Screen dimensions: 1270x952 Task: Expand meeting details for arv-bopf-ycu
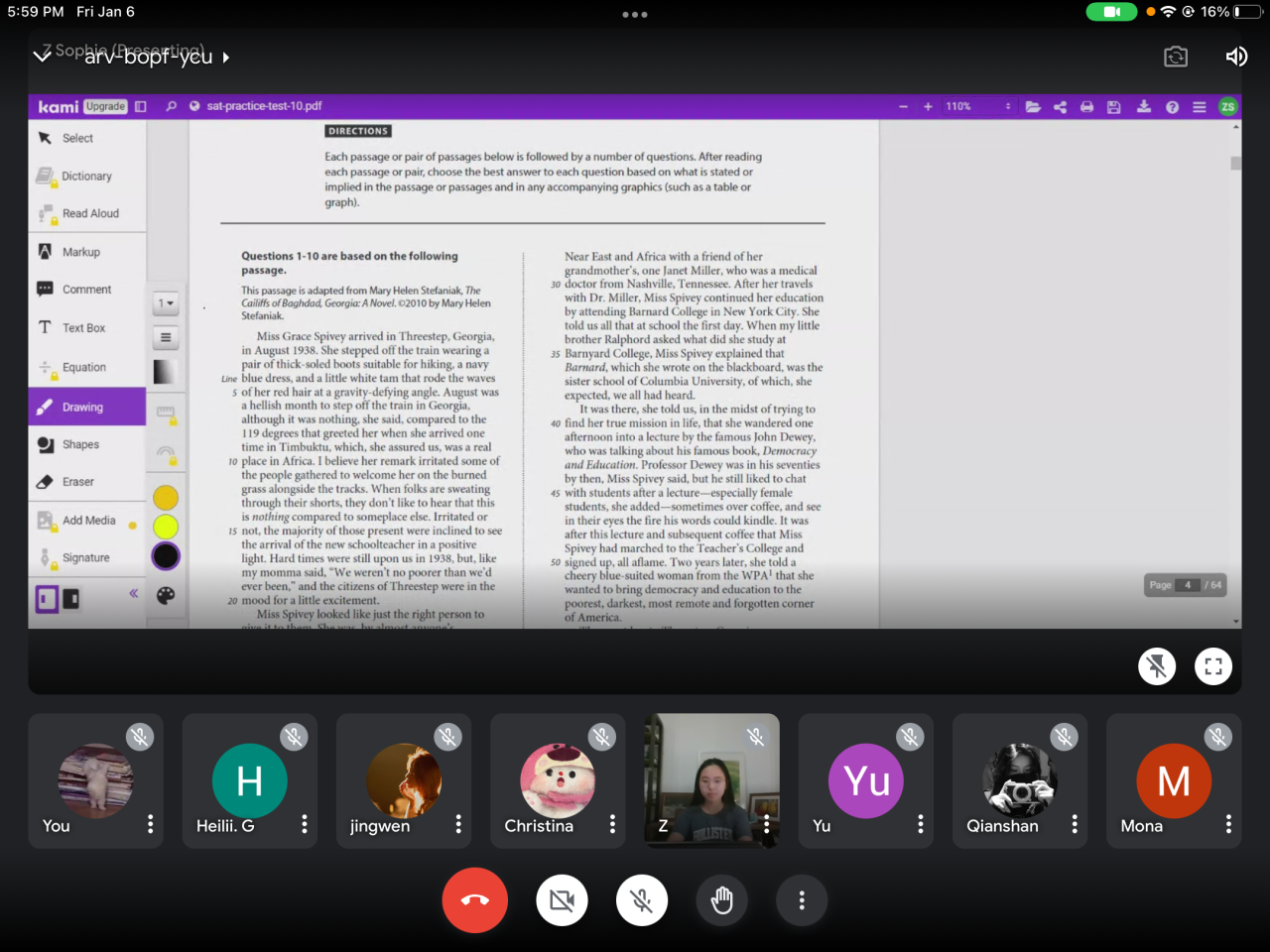coord(157,57)
